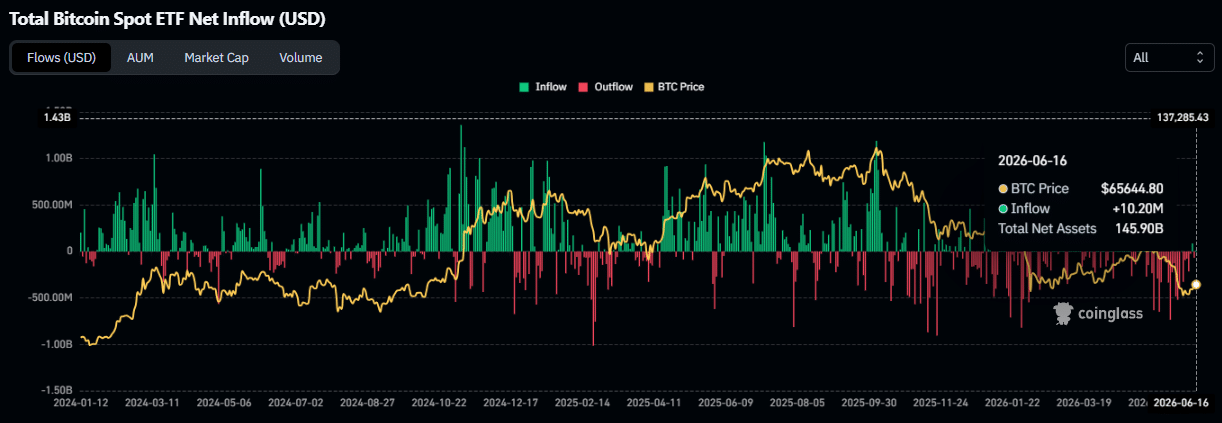Click the yellow BTC Price legend swatch
The height and width of the screenshot is (423, 1222).
point(648,87)
